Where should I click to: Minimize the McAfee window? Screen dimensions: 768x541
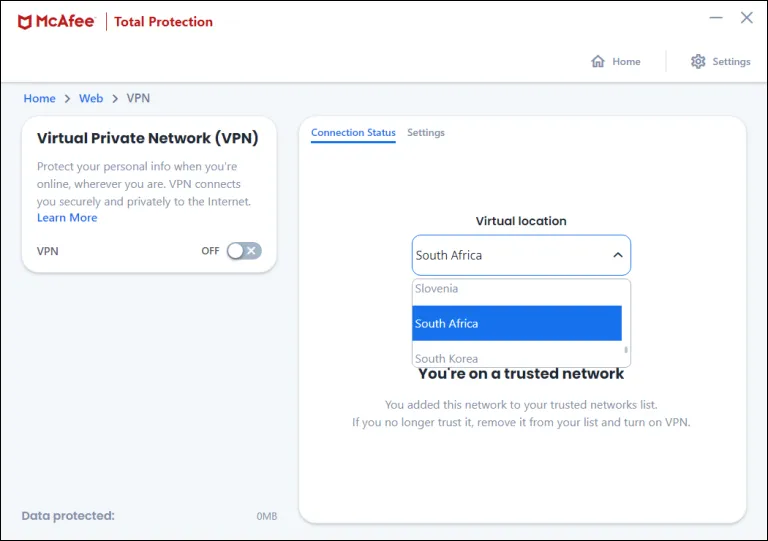pos(716,17)
